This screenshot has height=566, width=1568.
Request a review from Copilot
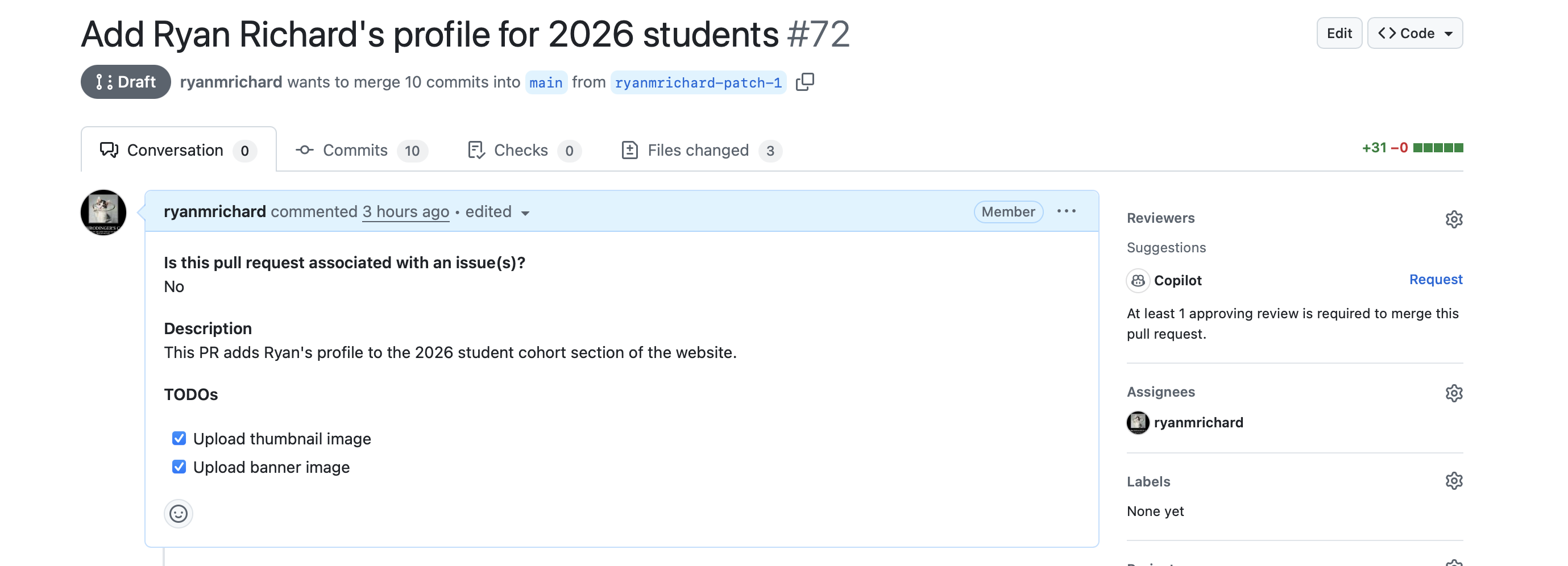pos(1436,280)
